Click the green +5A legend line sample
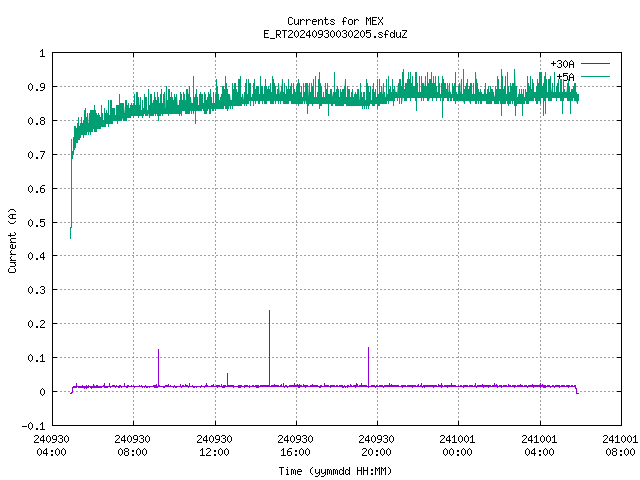Screen dimensions: 640x480 [x=595, y=76]
